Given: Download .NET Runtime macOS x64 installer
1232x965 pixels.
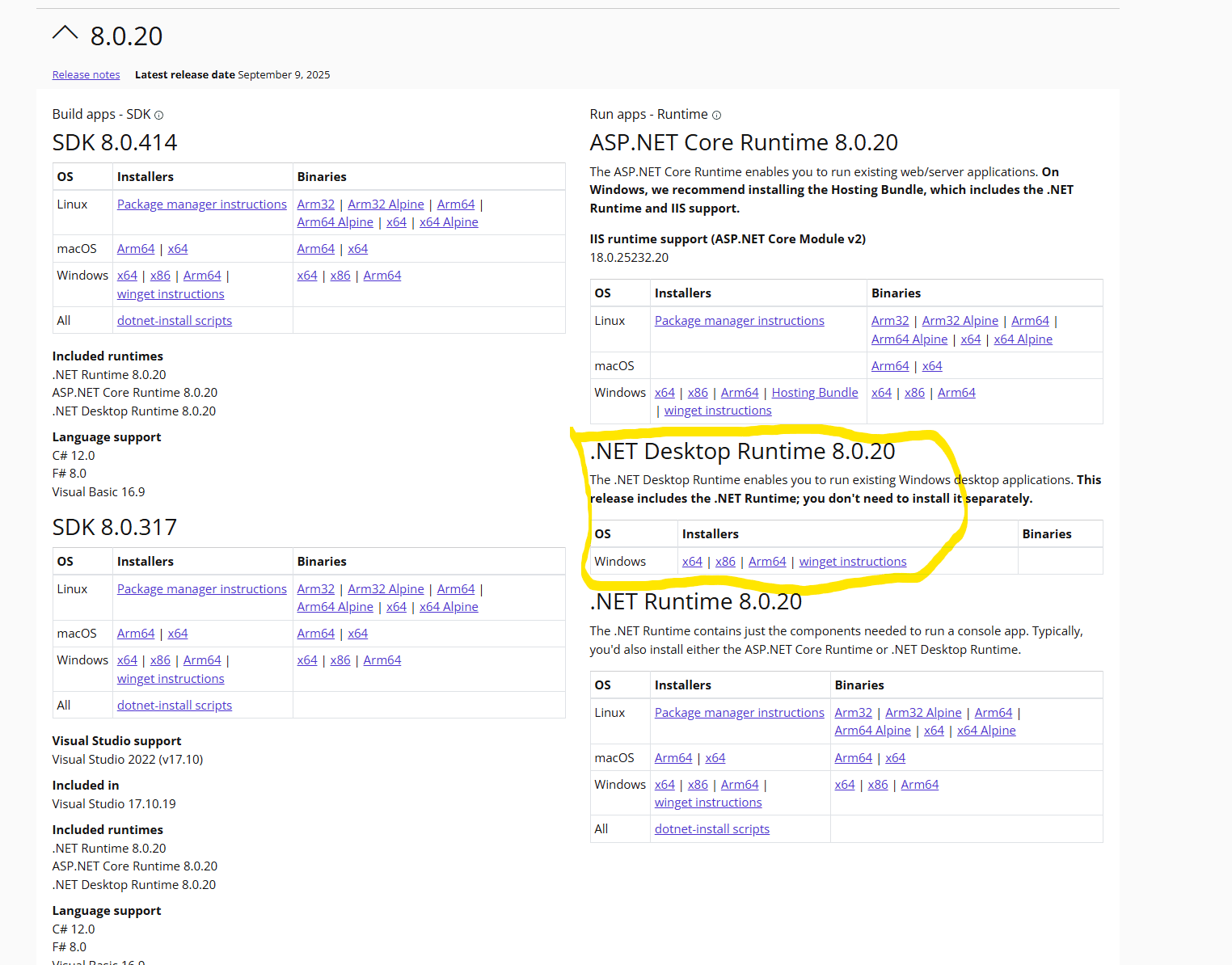Looking at the screenshot, I should click(715, 758).
